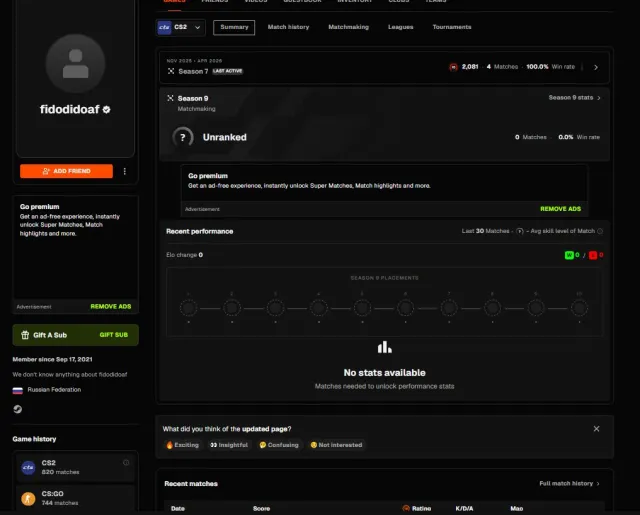This screenshot has width=640, height=515.
Task: Click the skill level circle icon in the legend
Action: [520, 231]
